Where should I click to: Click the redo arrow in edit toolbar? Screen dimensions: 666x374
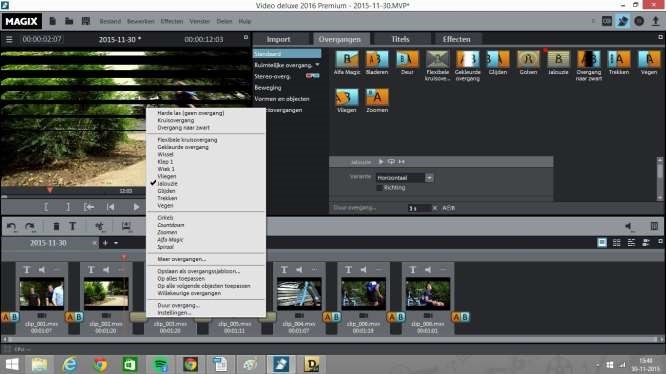(x=30, y=227)
